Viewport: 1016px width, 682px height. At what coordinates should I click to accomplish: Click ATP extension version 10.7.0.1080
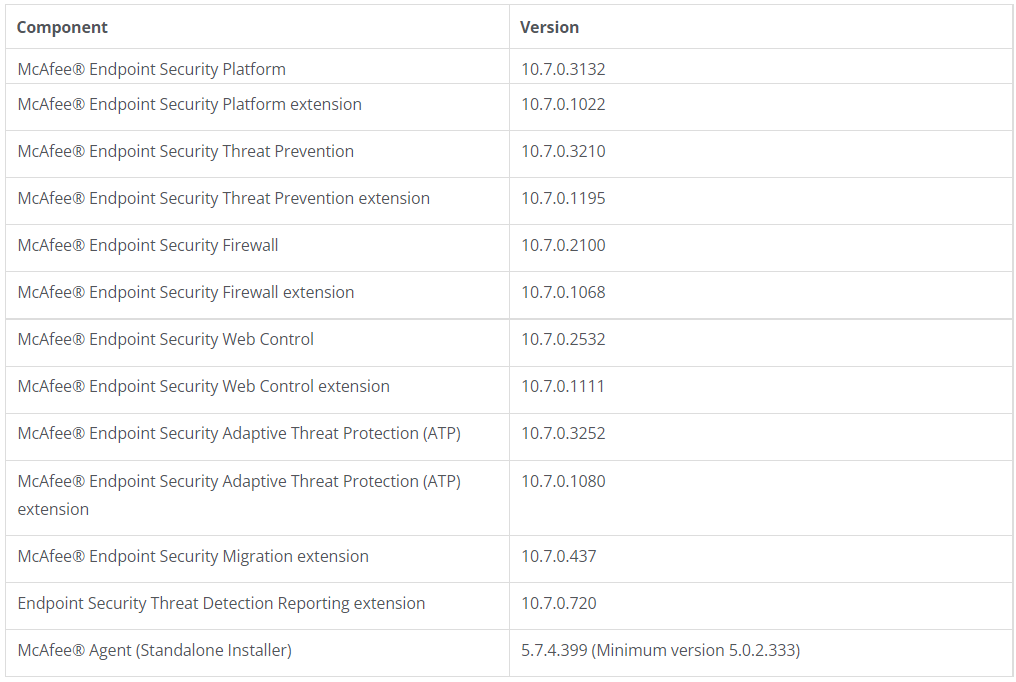tap(563, 481)
